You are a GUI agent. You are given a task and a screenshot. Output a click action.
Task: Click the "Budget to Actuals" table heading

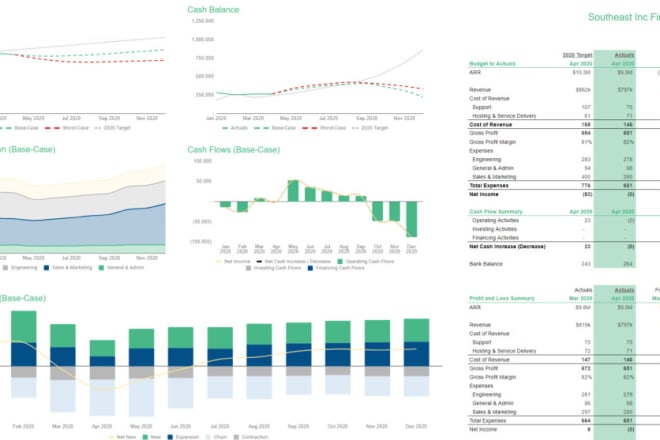pyautogui.click(x=492, y=64)
